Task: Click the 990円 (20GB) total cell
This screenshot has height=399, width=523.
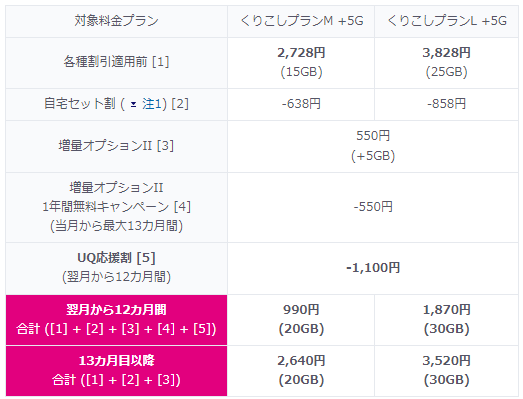Action: (x=301, y=320)
